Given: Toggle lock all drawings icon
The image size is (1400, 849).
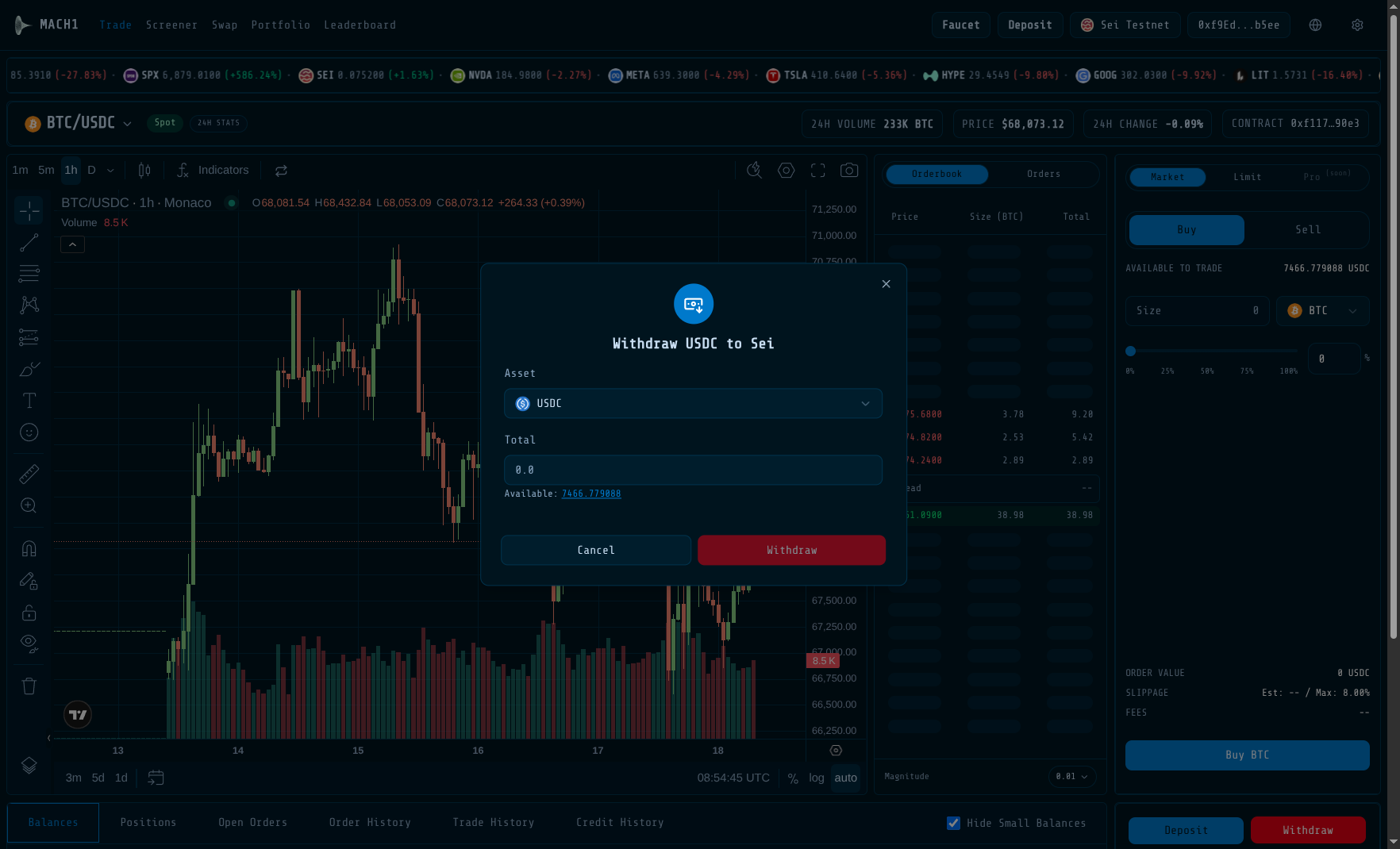Looking at the screenshot, I should click(x=29, y=613).
